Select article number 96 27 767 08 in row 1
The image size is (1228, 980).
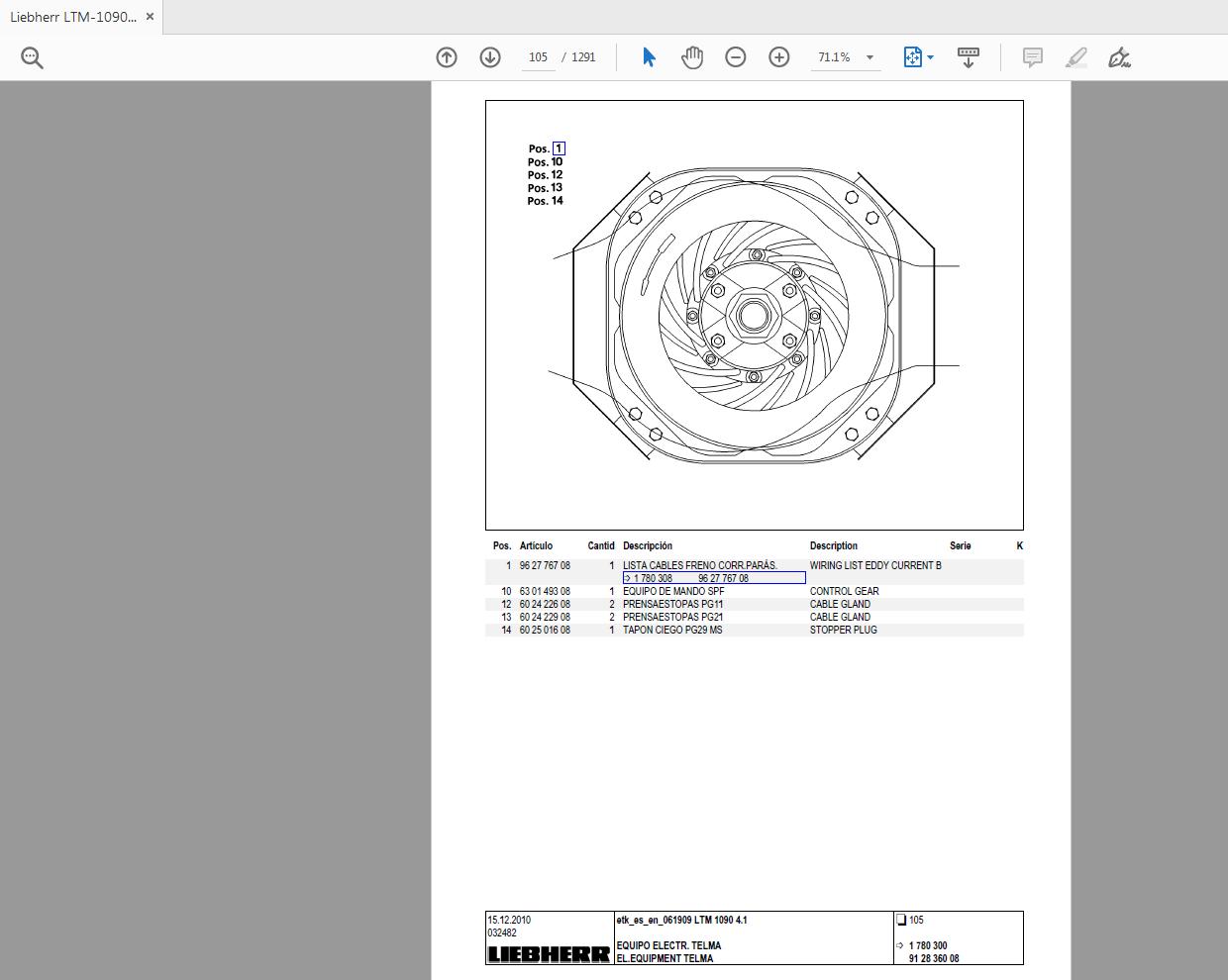pyautogui.click(x=545, y=565)
